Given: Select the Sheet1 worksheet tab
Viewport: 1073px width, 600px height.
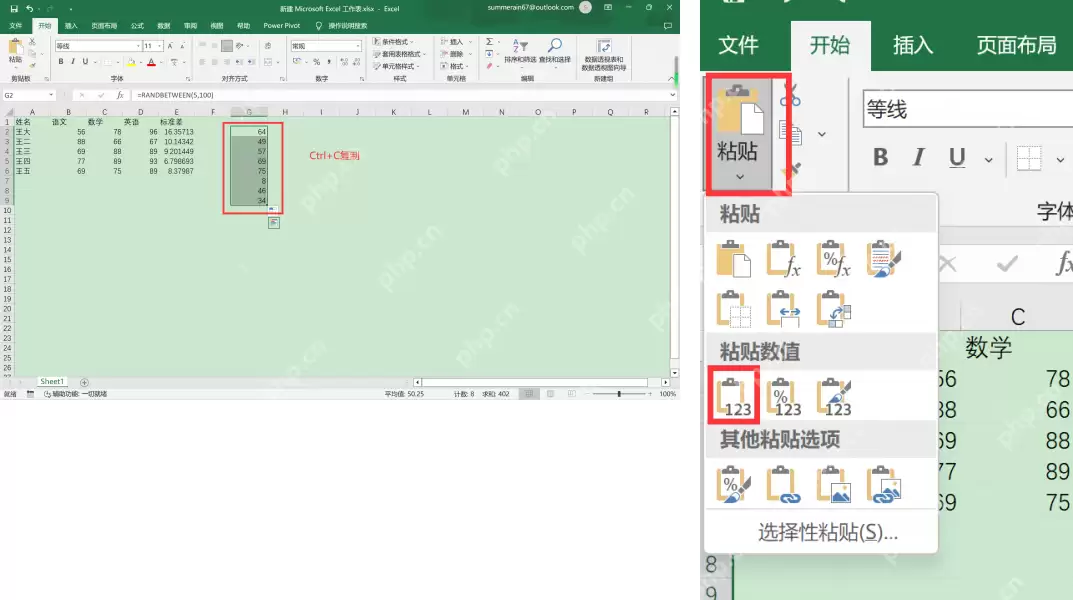Looking at the screenshot, I should (52, 382).
